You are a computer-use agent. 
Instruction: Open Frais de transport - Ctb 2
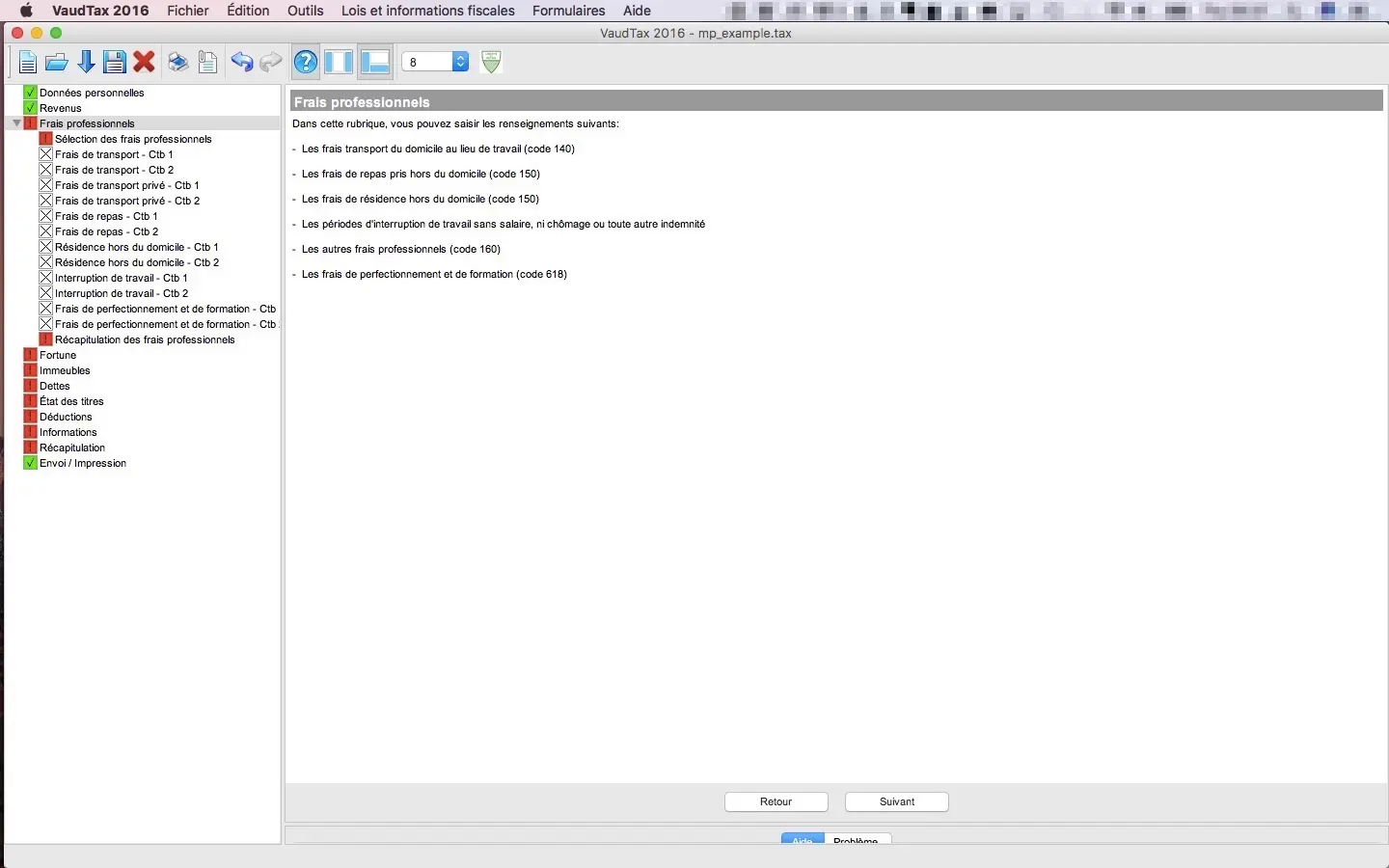tap(115, 170)
